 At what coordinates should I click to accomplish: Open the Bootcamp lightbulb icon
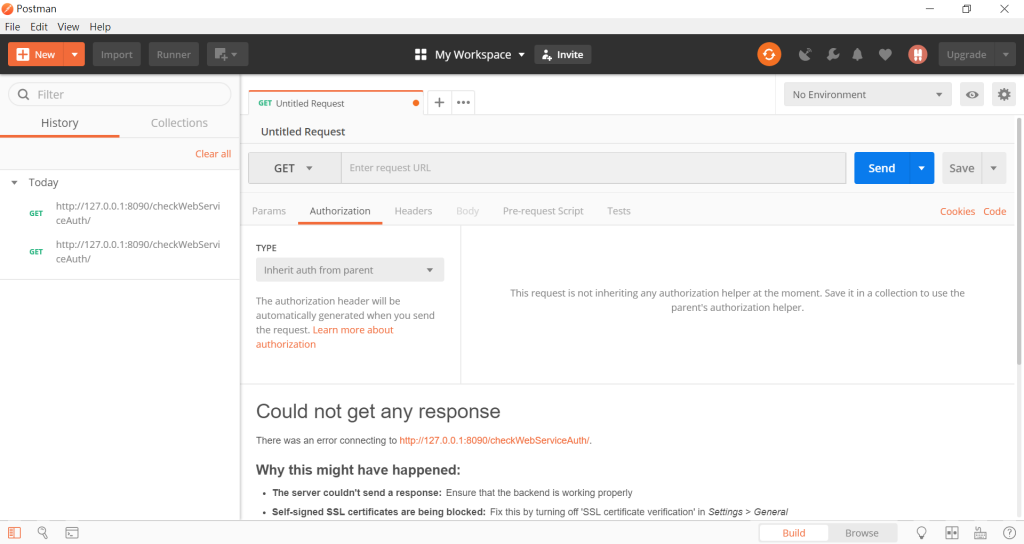(x=921, y=533)
